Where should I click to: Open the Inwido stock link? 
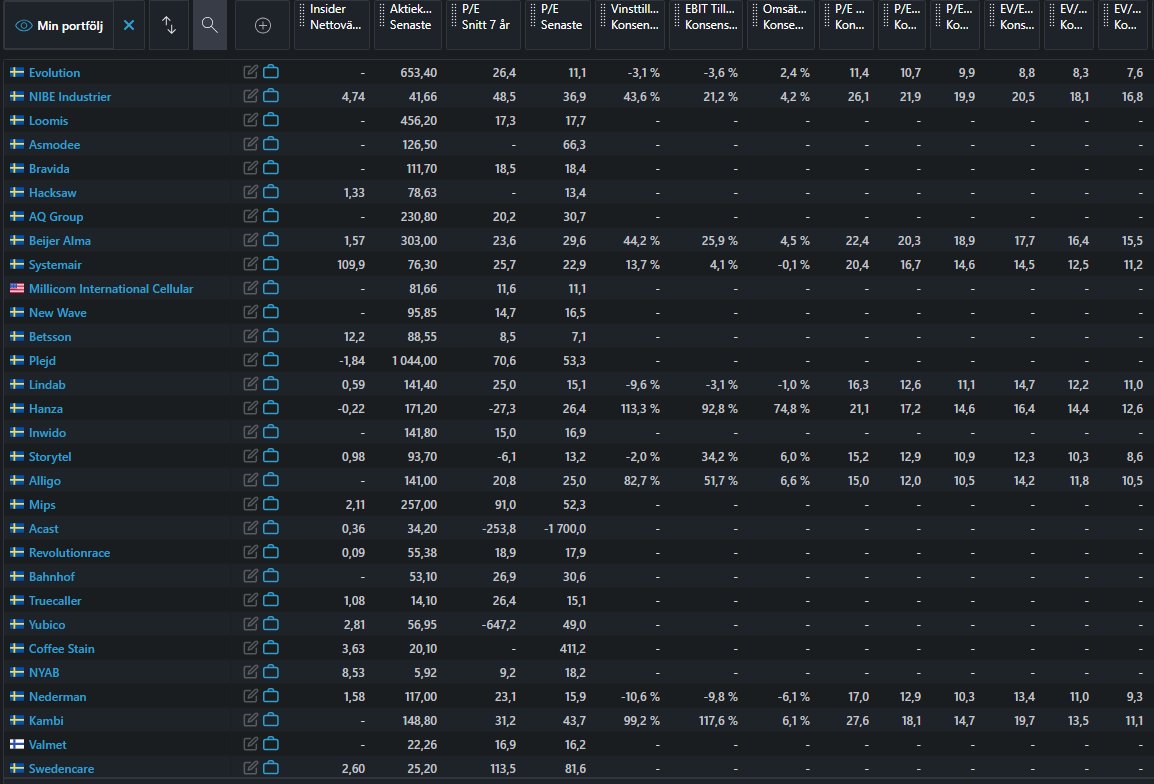(x=47, y=433)
